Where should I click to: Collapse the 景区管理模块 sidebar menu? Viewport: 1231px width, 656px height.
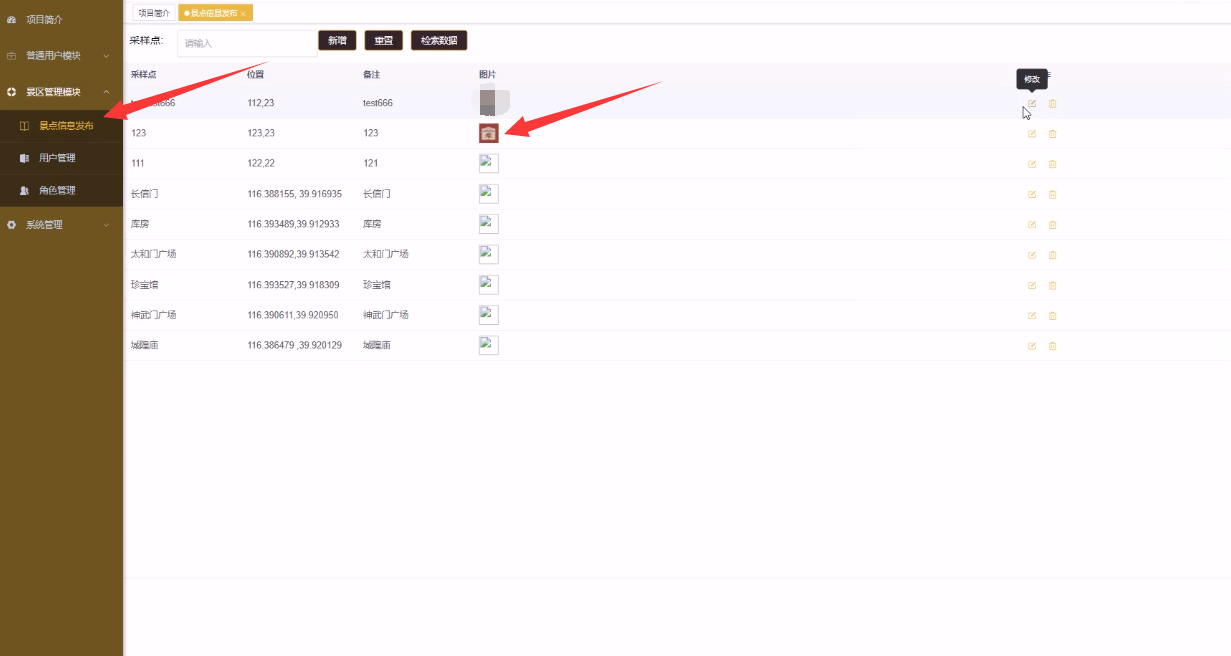point(61,92)
